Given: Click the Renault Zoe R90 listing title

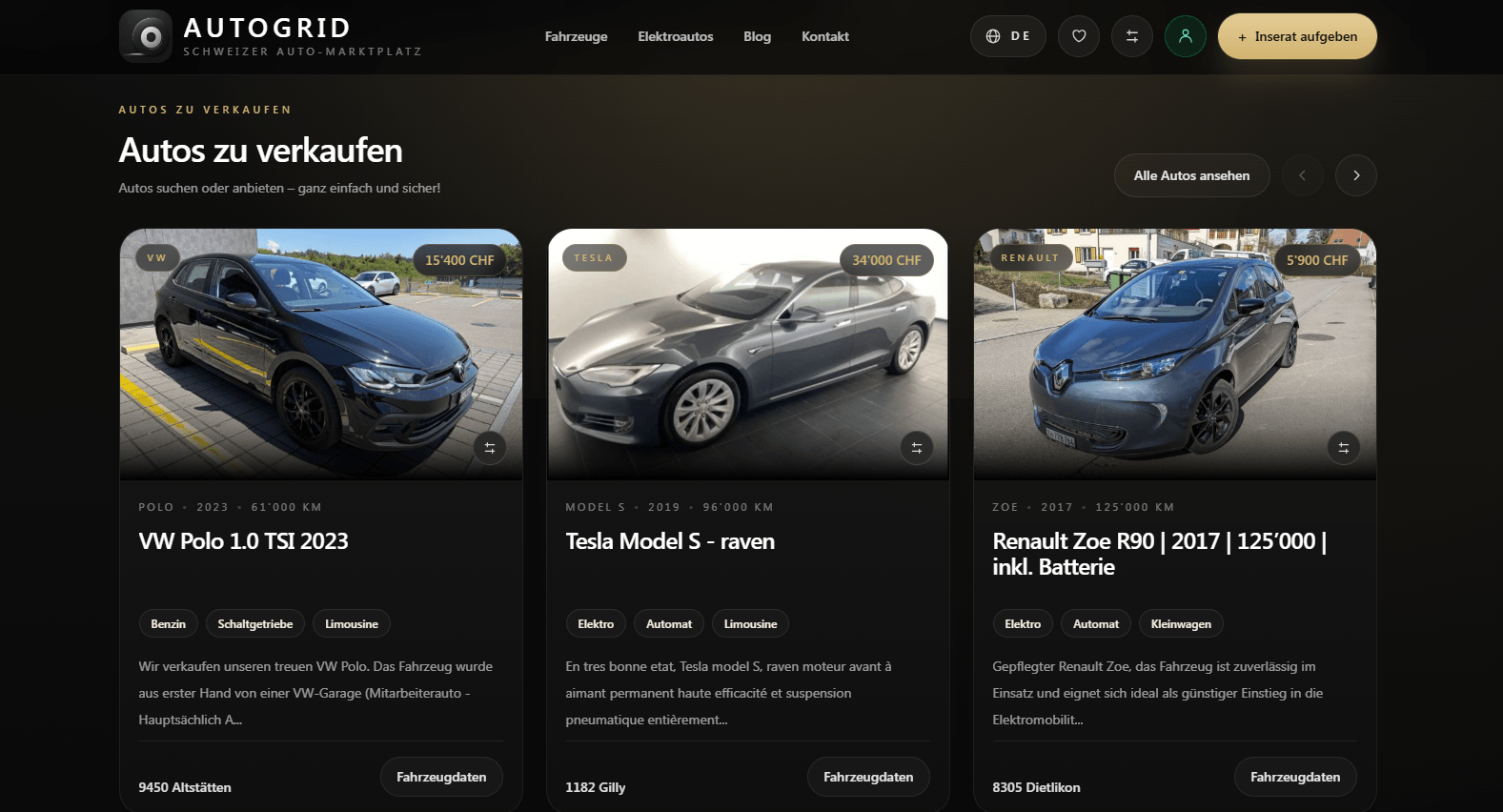Looking at the screenshot, I should pos(1160,554).
